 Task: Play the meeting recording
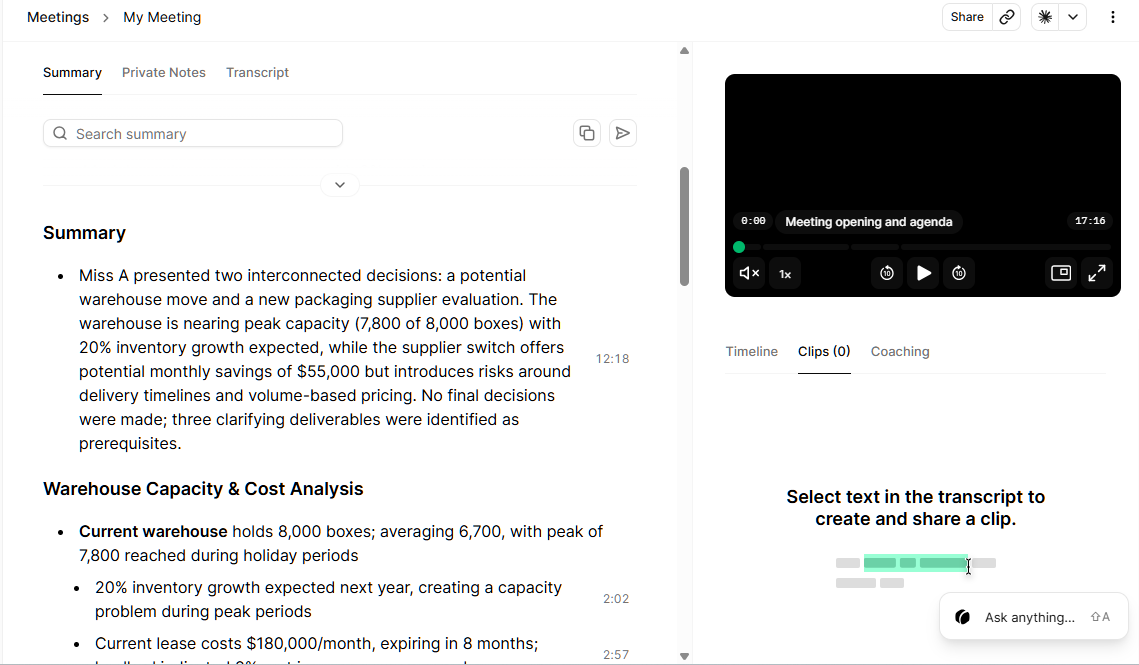(923, 273)
